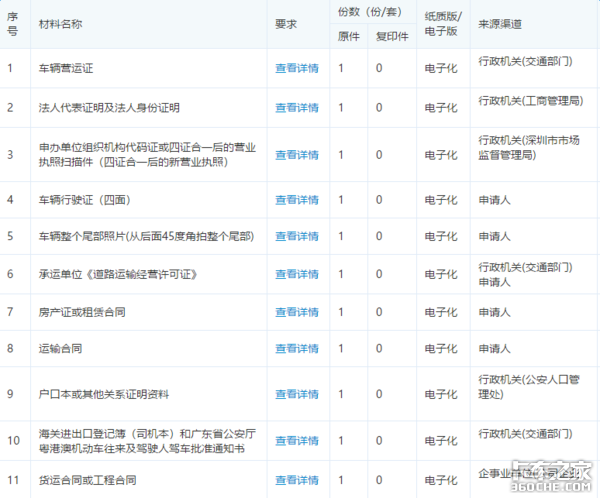Select the 复印件 sub-header
This screenshot has height=498, width=600.
[392, 36]
